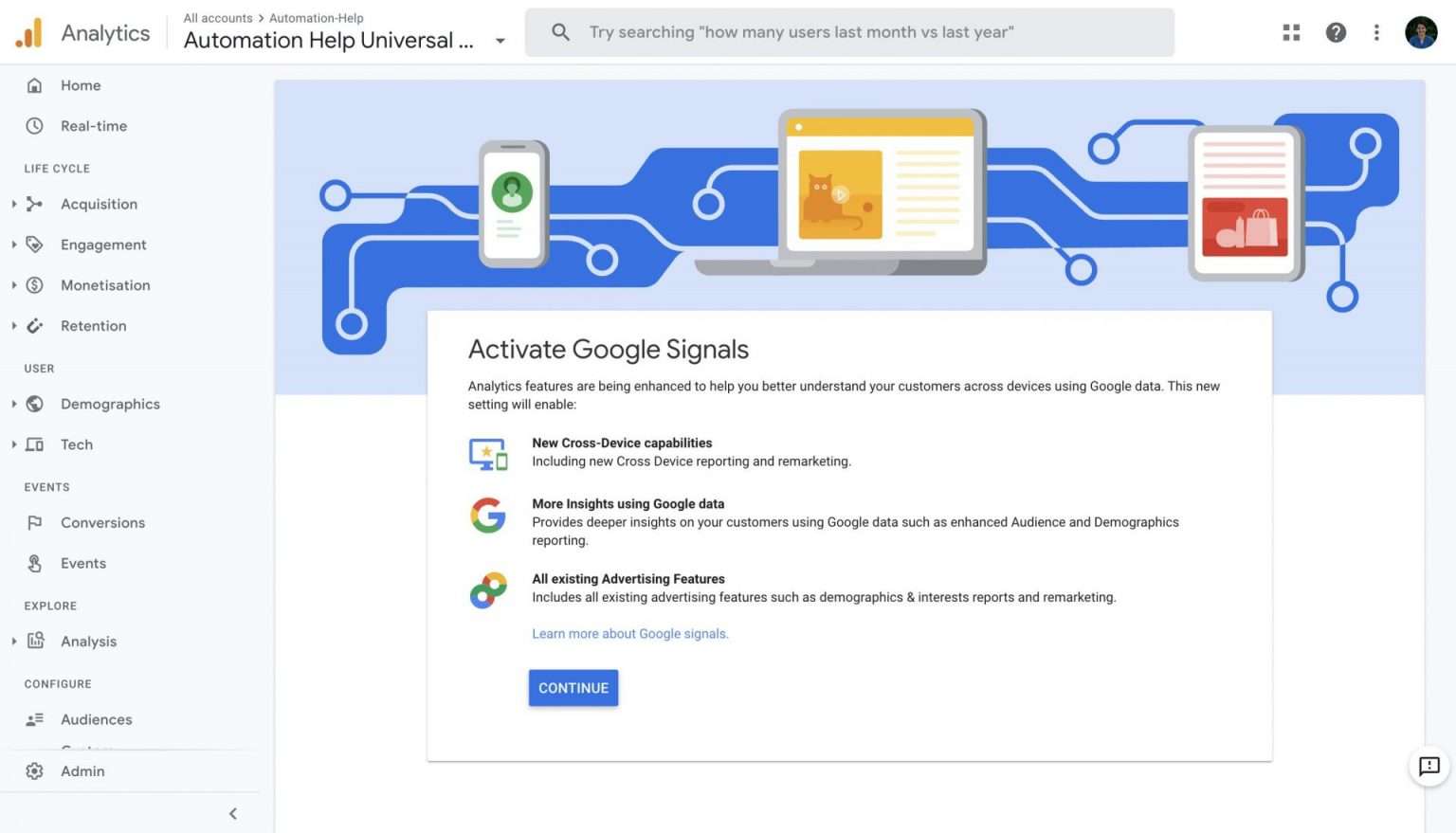
Task: Click New Cross-Device capabilities text
Action: click(622, 443)
